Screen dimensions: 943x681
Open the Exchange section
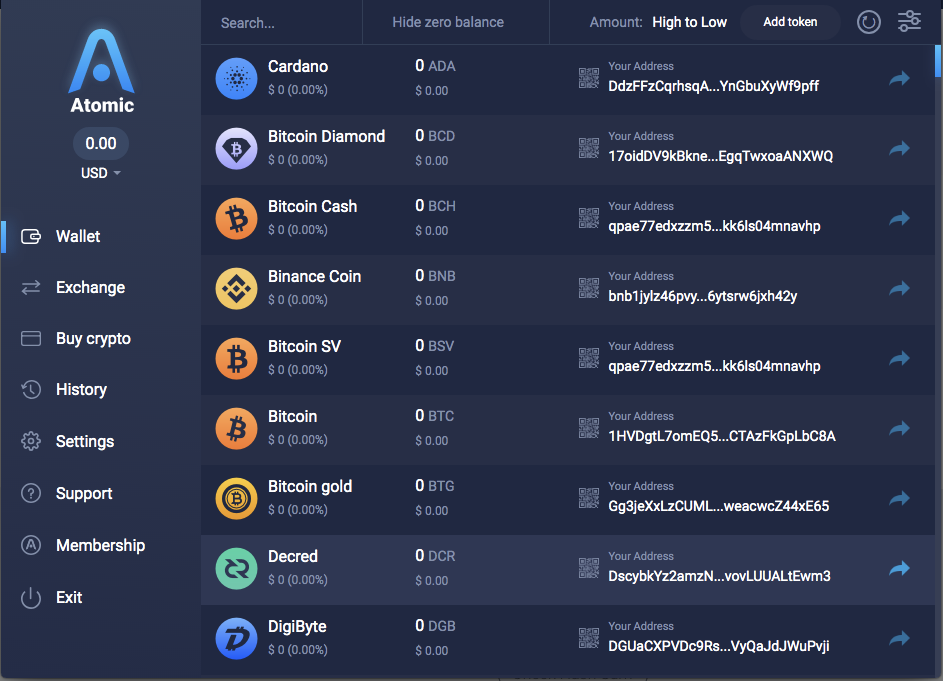[x=90, y=287]
